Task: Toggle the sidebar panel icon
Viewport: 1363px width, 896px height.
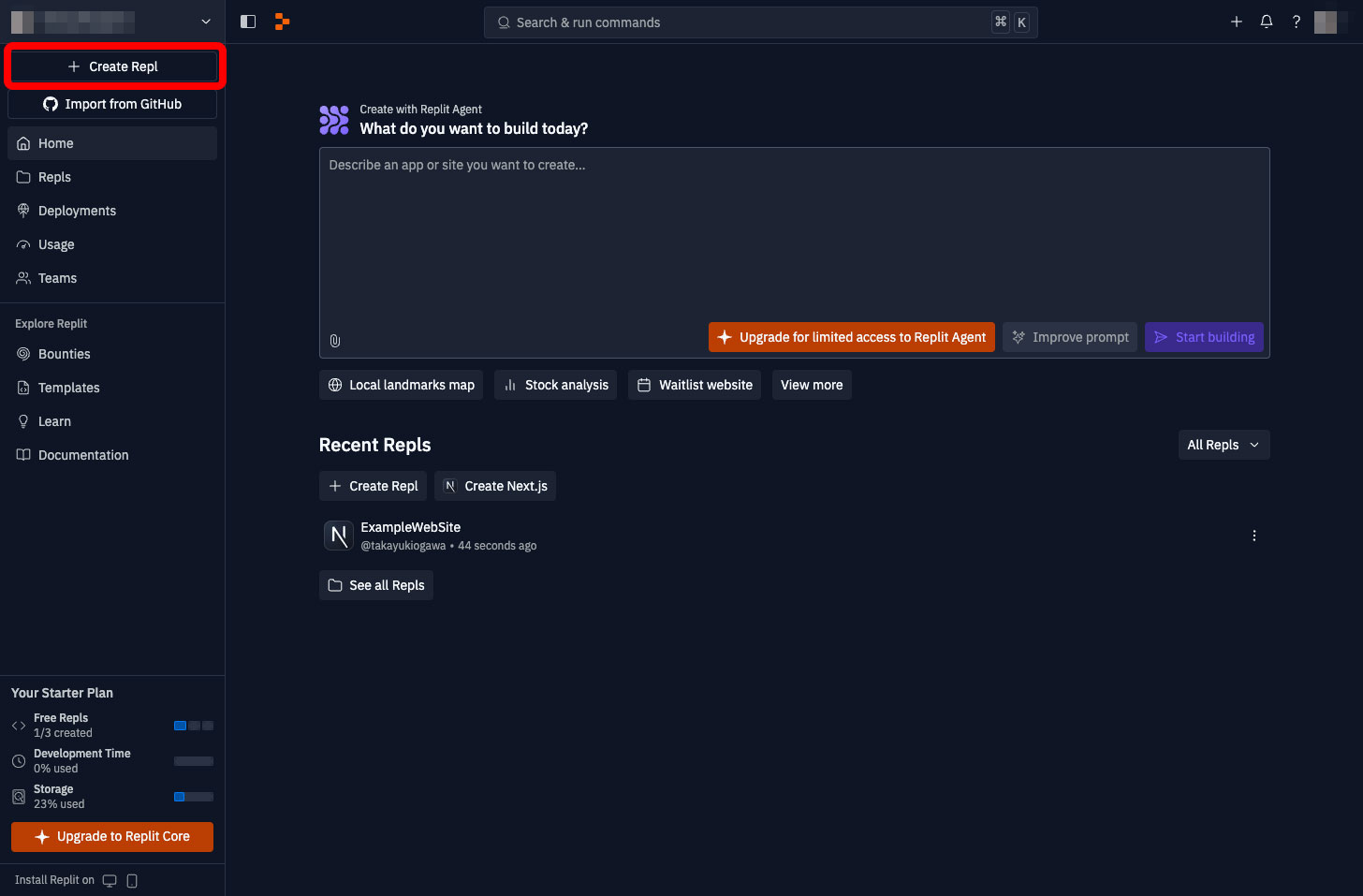Action: [x=248, y=22]
